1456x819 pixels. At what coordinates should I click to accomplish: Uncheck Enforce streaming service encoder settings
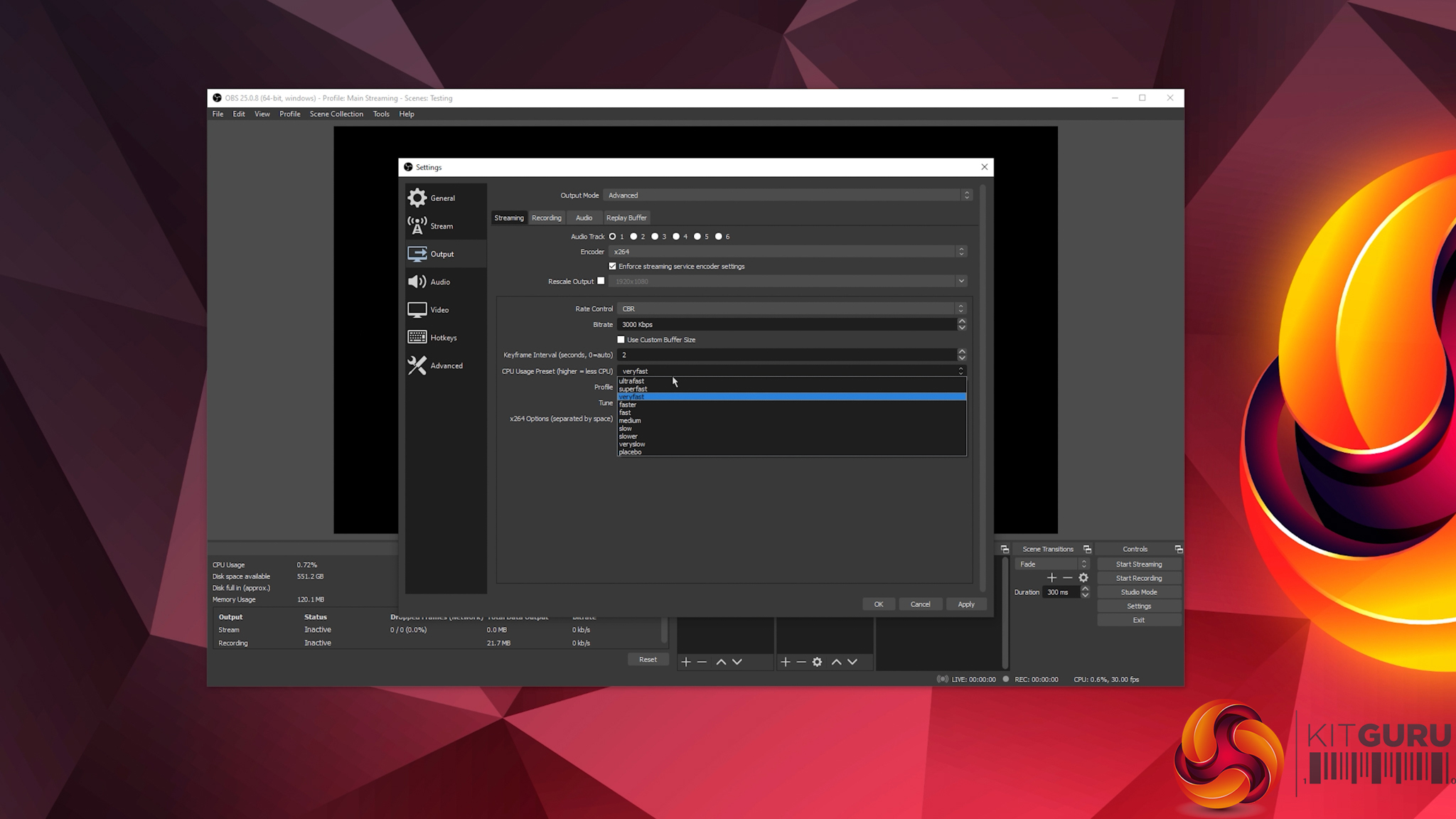pos(612,266)
